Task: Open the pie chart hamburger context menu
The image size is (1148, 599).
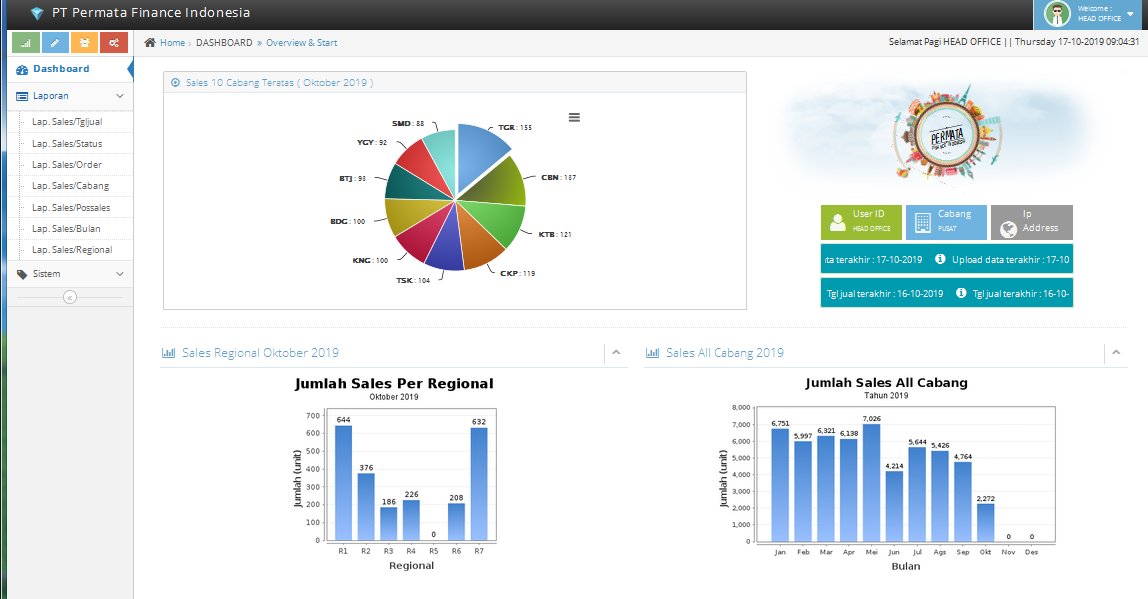Action: pos(574,117)
